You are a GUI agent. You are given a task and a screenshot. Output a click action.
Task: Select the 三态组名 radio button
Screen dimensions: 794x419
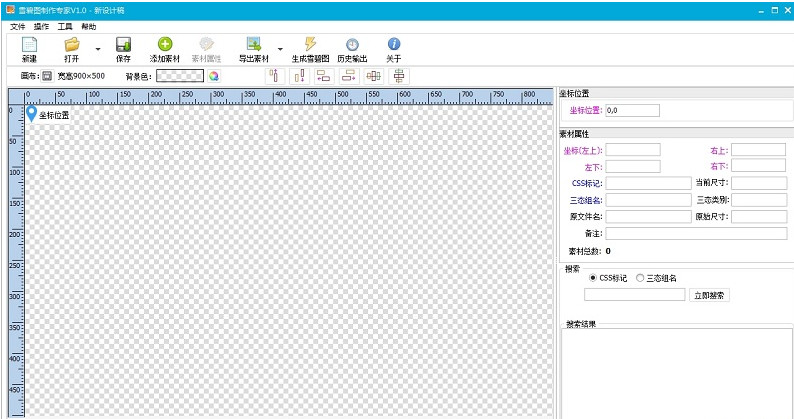[640, 278]
